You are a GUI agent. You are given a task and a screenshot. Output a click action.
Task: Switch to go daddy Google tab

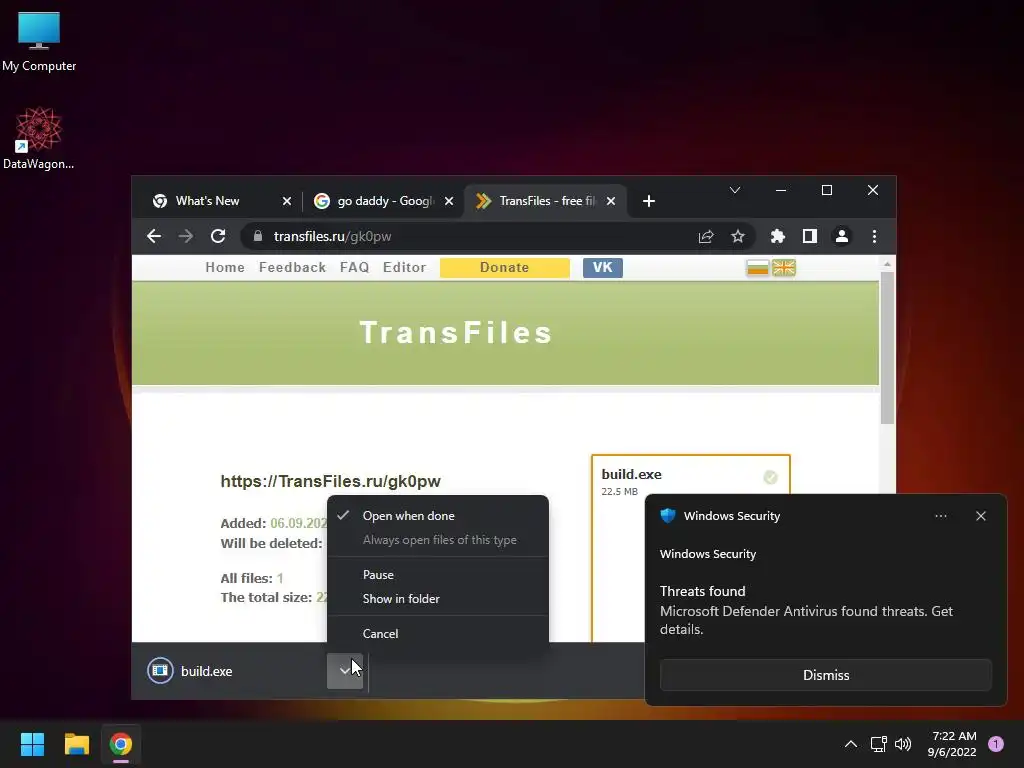tap(383, 201)
